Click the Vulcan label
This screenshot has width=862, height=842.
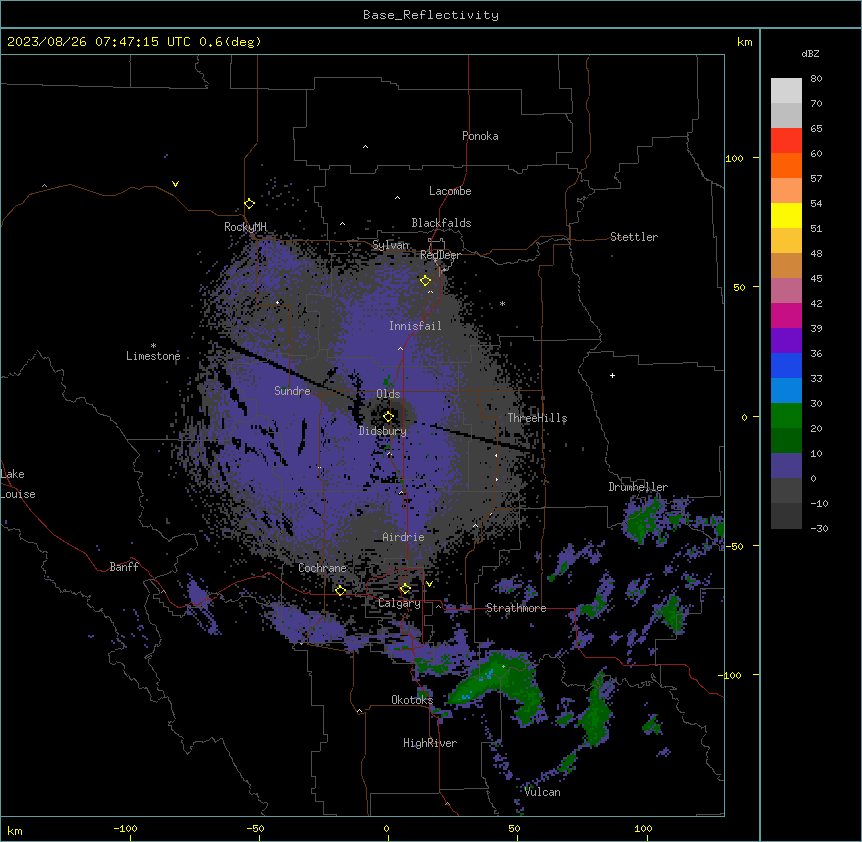click(x=542, y=792)
